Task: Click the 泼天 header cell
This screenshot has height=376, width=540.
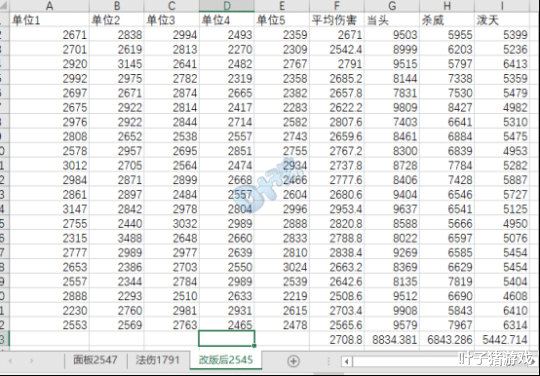Action: tap(502, 20)
